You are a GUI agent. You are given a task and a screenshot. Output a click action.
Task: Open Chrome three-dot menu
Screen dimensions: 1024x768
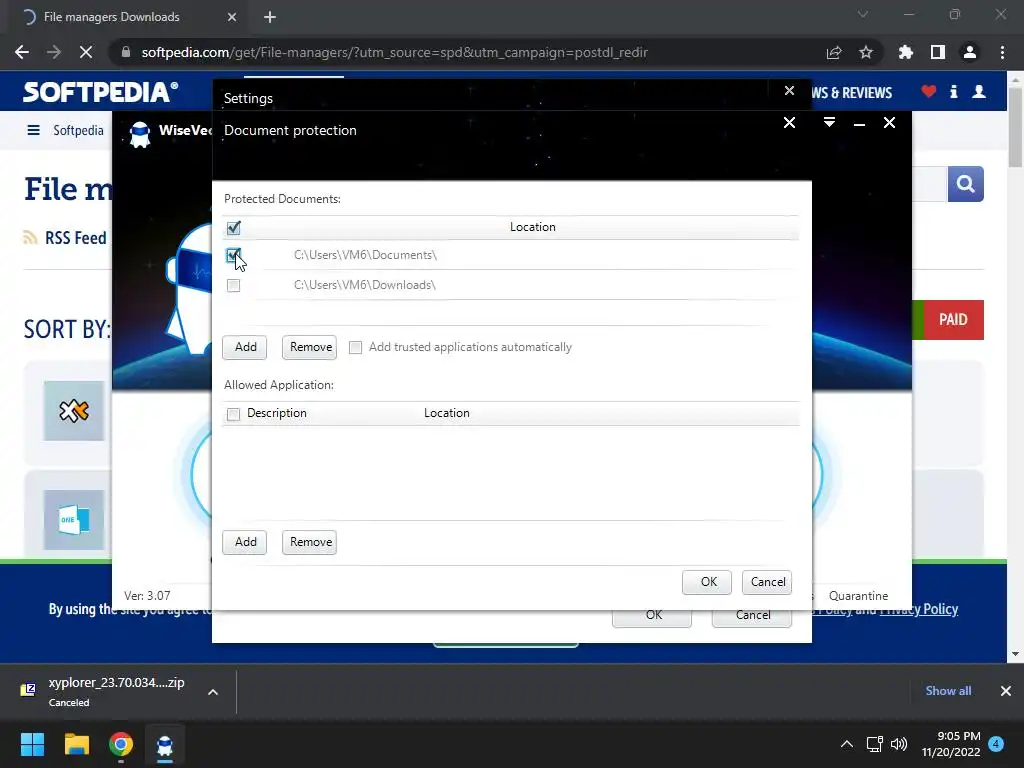1002,52
